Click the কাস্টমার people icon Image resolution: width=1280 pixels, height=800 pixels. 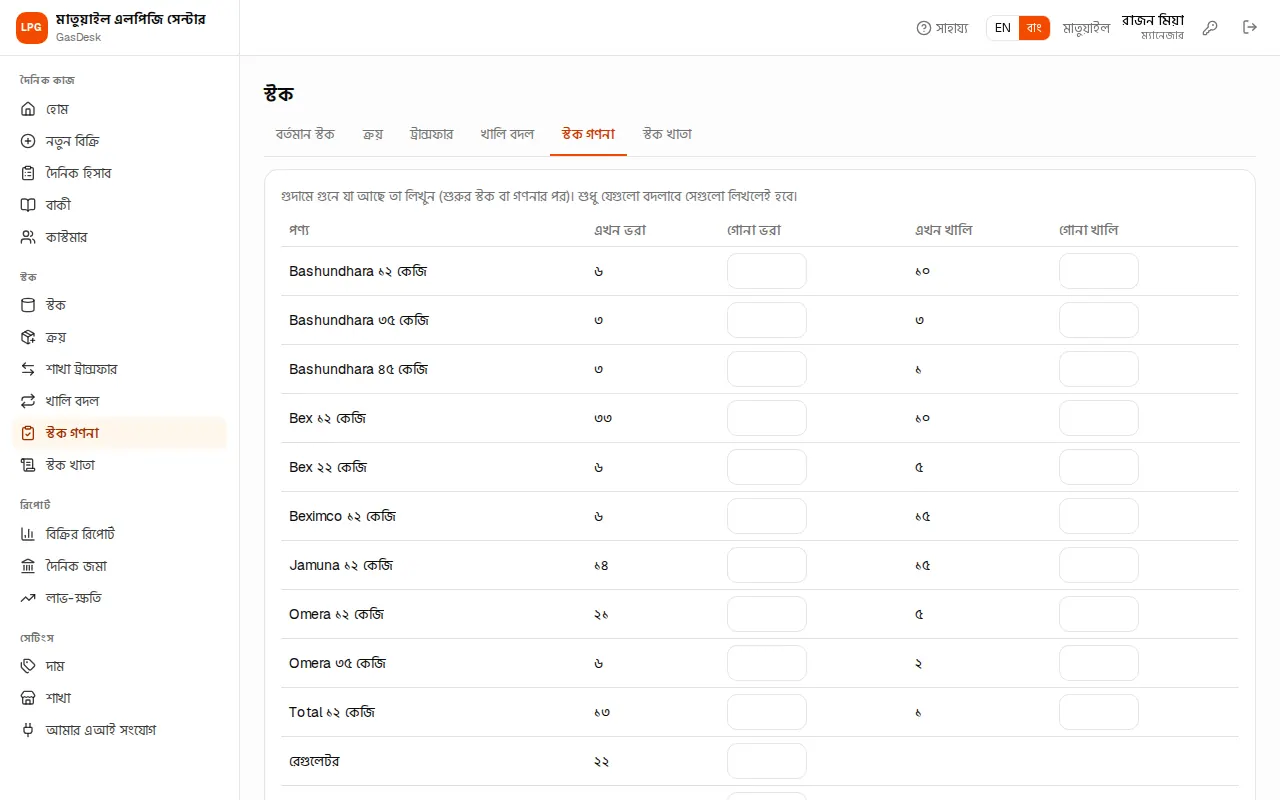(x=28, y=237)
